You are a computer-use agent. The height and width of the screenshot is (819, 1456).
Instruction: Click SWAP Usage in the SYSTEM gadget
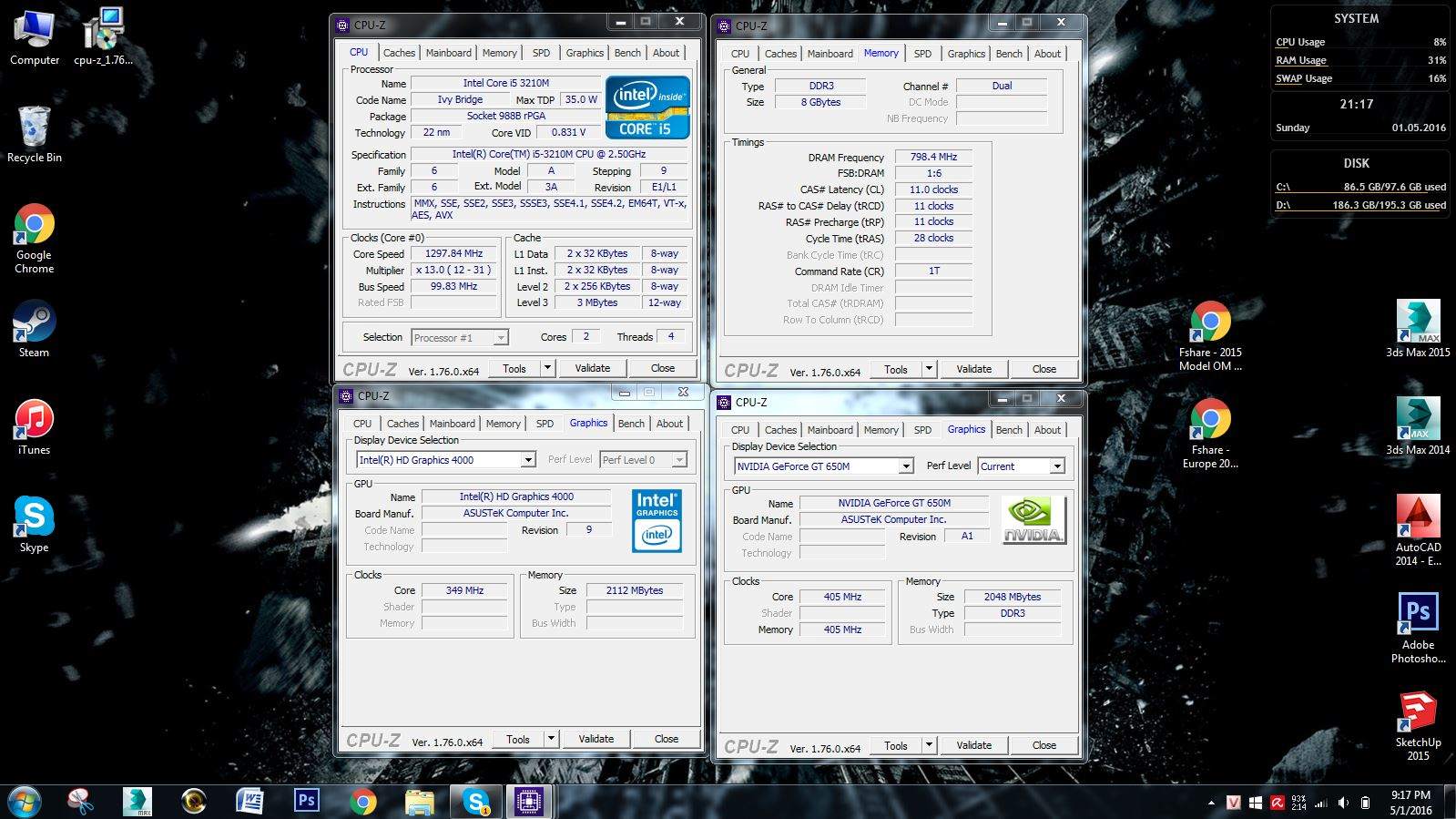[1360, 78]
